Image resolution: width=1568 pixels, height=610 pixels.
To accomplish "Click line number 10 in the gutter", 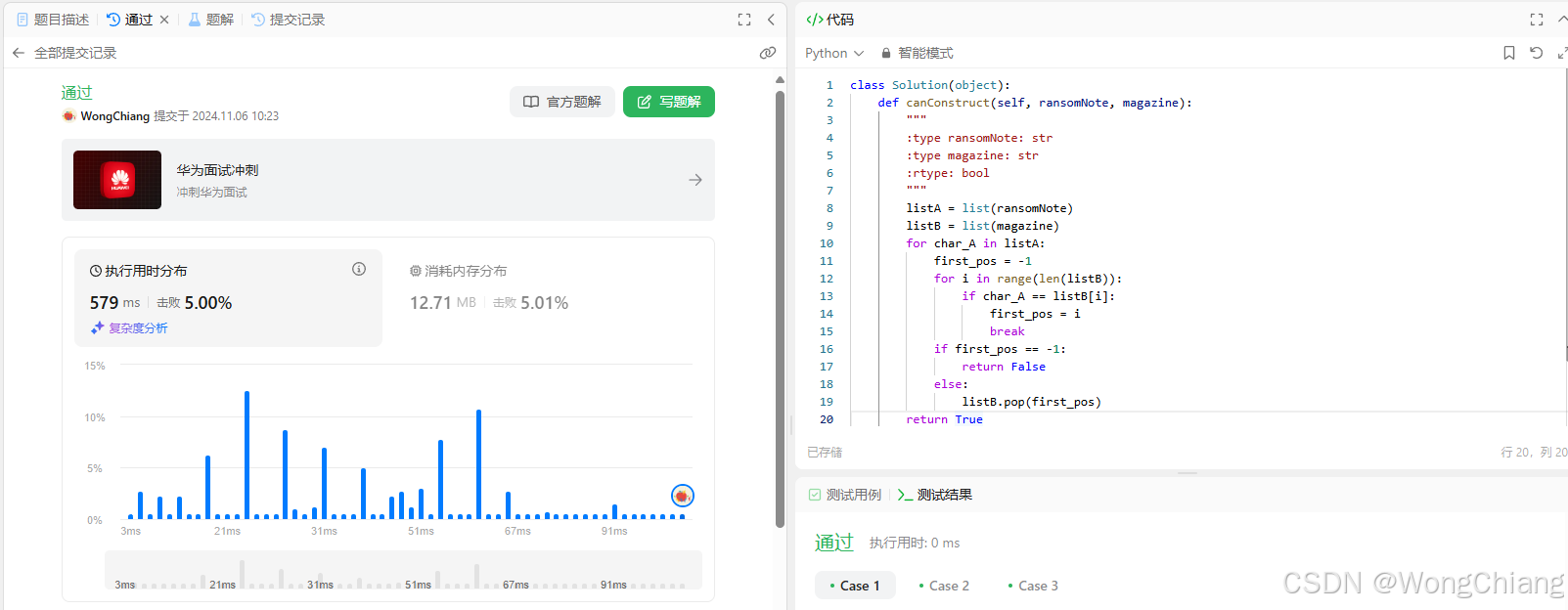I will click(827, 243).
